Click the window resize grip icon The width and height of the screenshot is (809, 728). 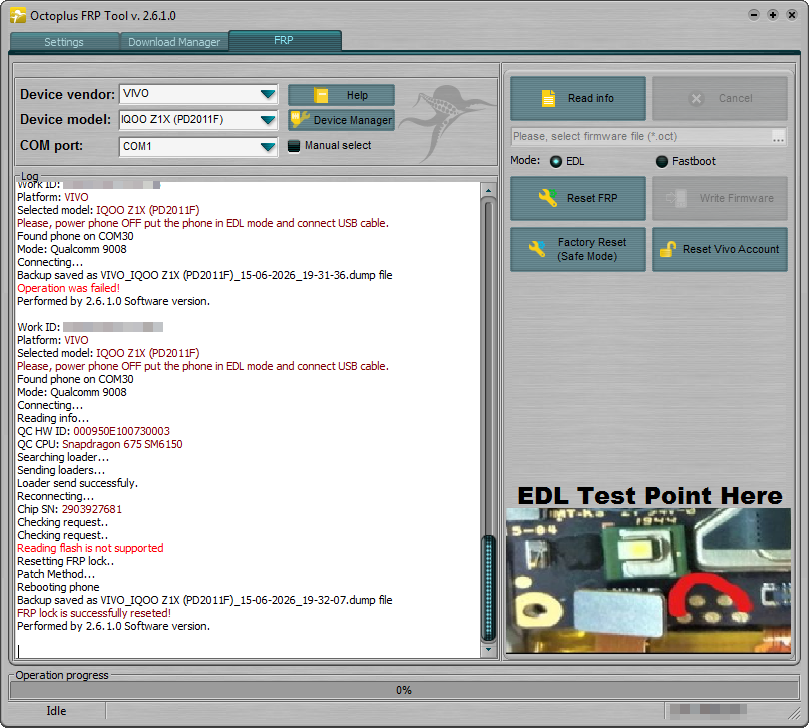click(793, 713)
